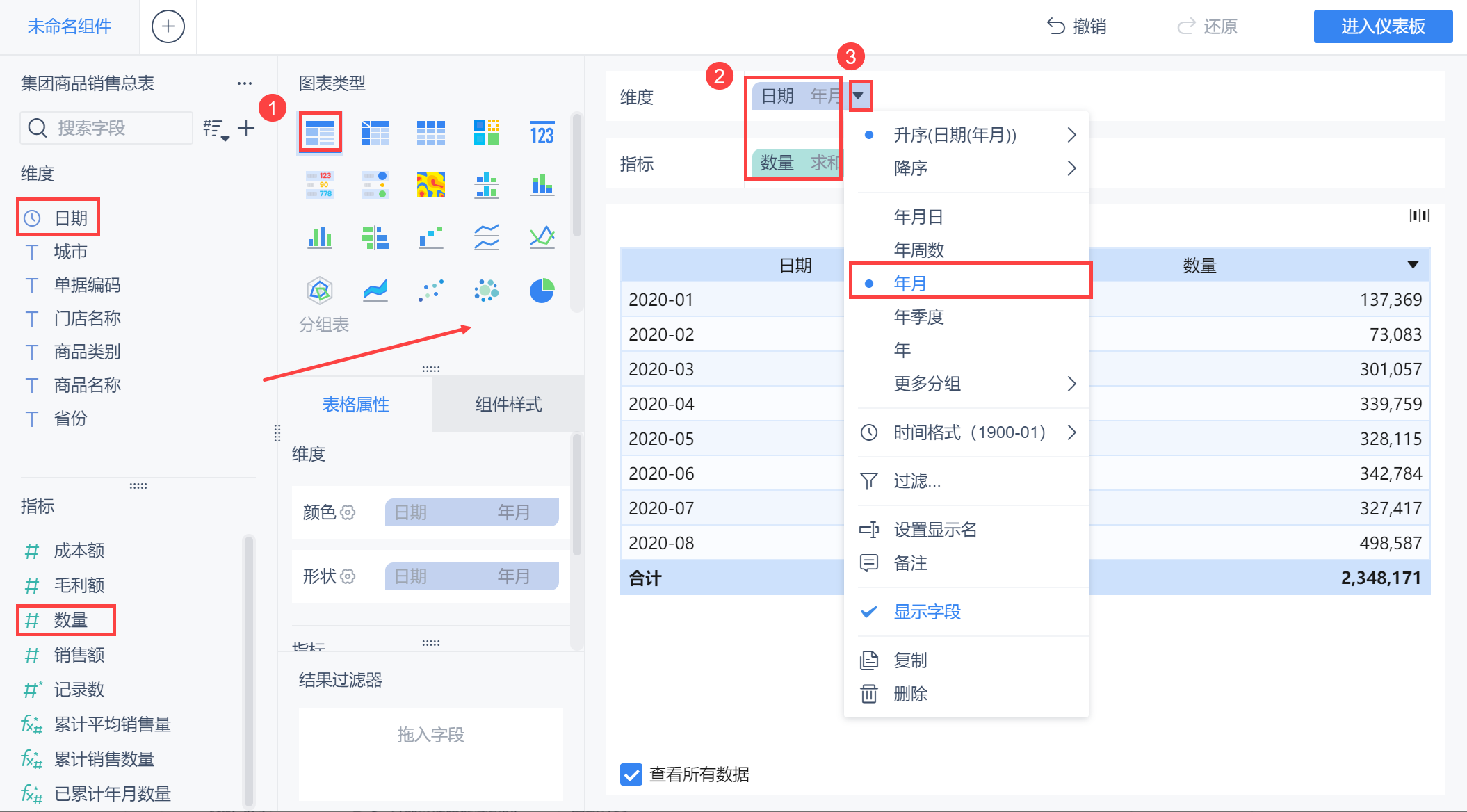This screenshot has width=1467, height=812.
Task: Pick the heat map chart icon
Action: [430, 185]
